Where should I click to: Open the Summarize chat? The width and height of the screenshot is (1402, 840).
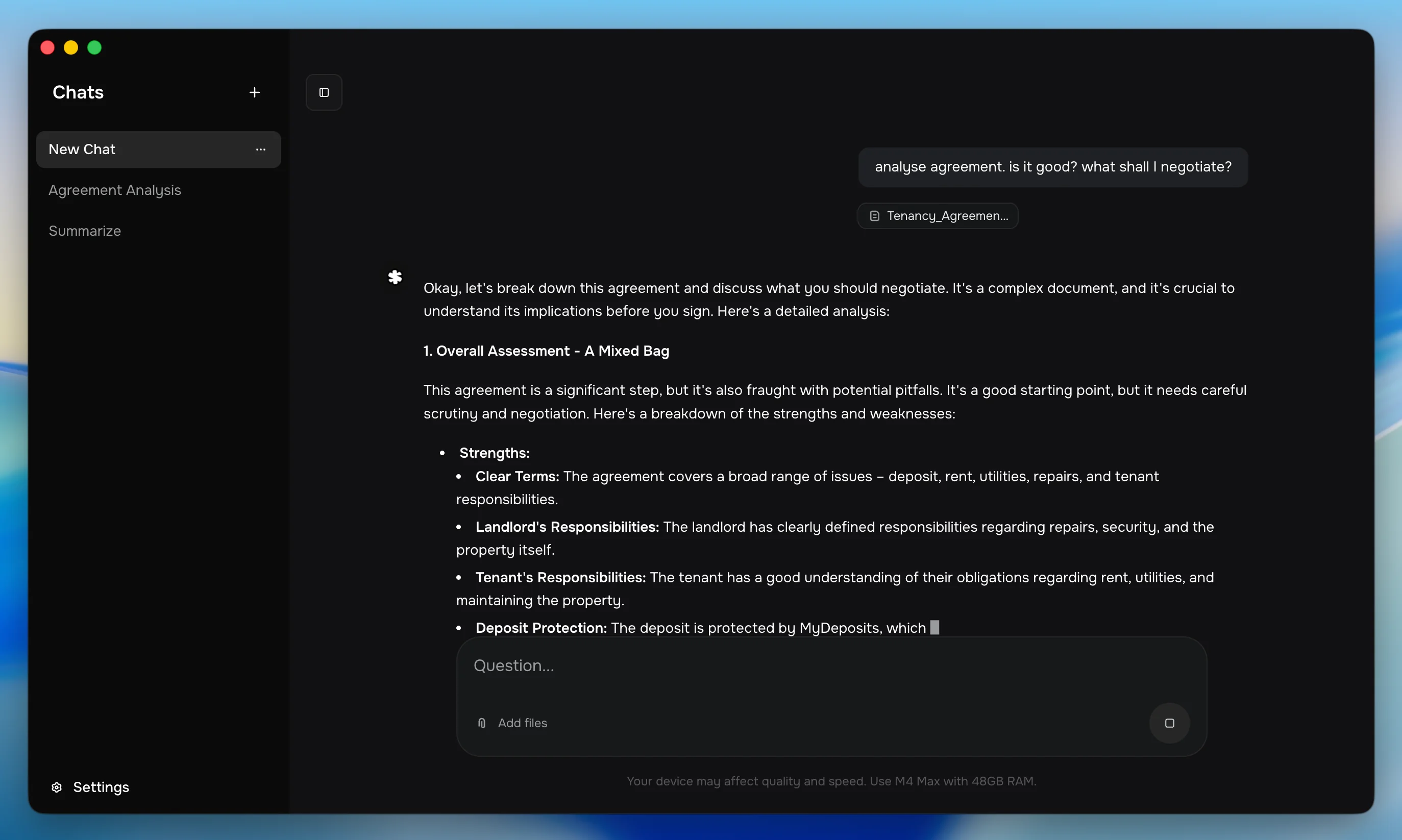point(84,230)
